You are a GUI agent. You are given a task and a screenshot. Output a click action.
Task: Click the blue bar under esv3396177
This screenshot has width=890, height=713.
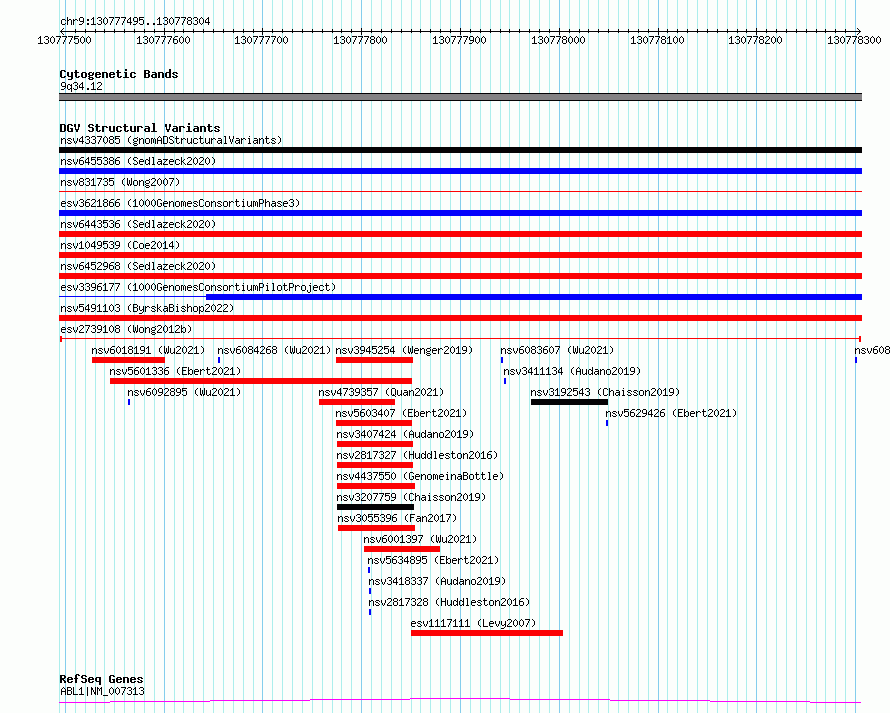click(534, 297)
